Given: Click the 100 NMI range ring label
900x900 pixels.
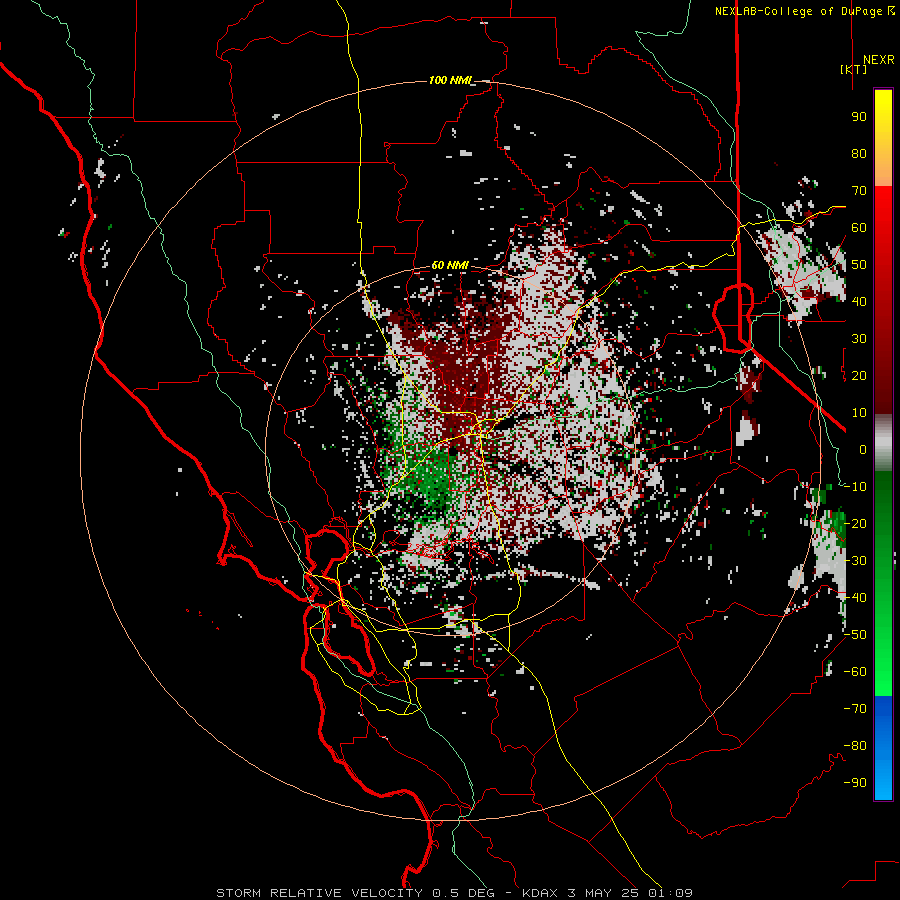Looking at the screenshot, I should (x=449, y=80).
